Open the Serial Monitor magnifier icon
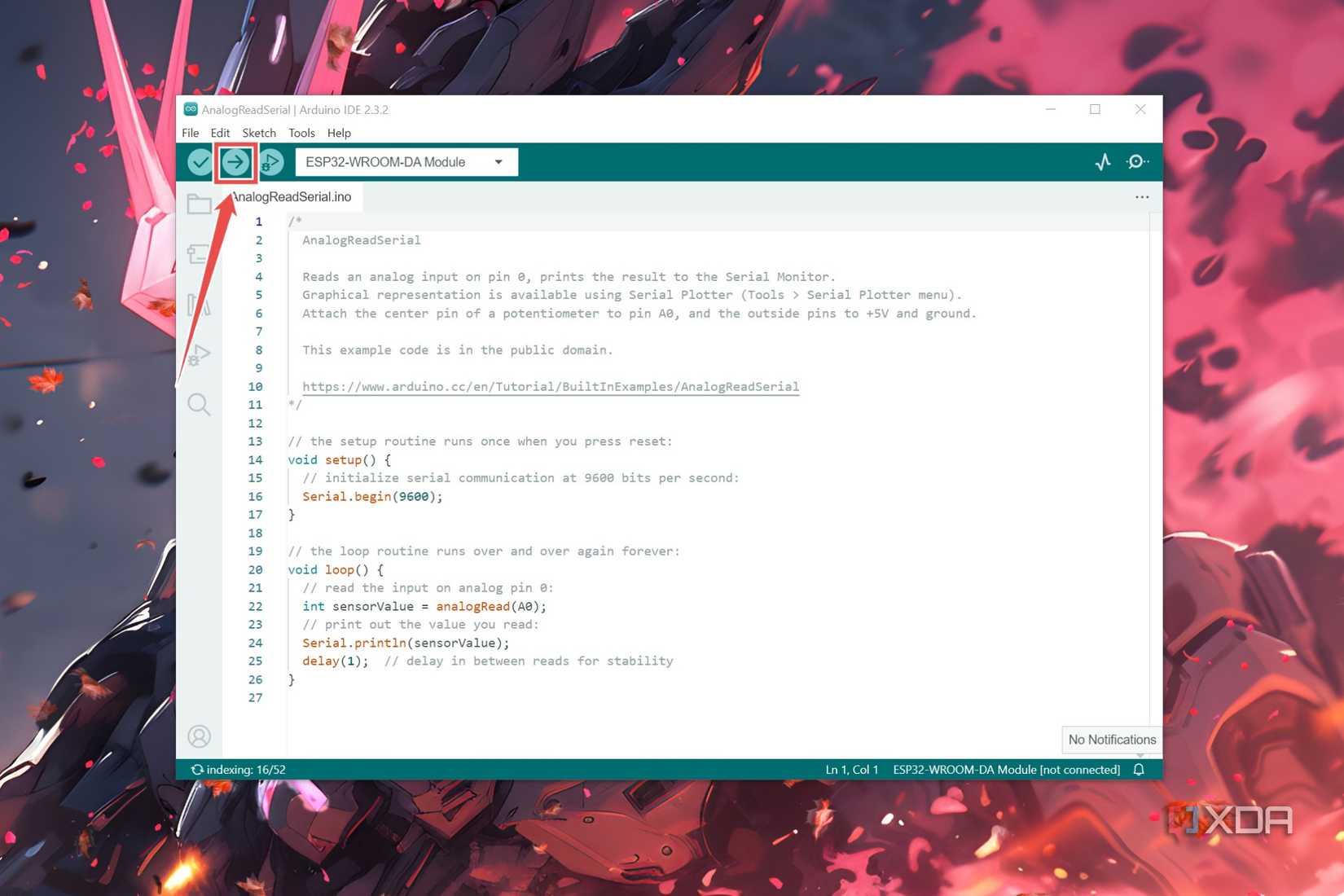Viewport: 1344px width, 896px height. 1137,162
